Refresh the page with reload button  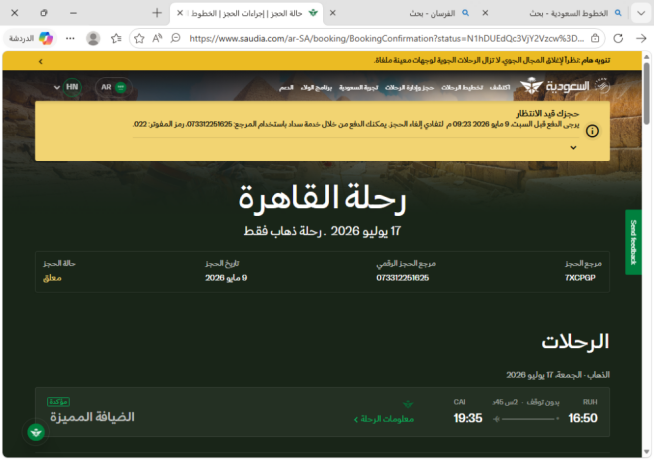618,38
